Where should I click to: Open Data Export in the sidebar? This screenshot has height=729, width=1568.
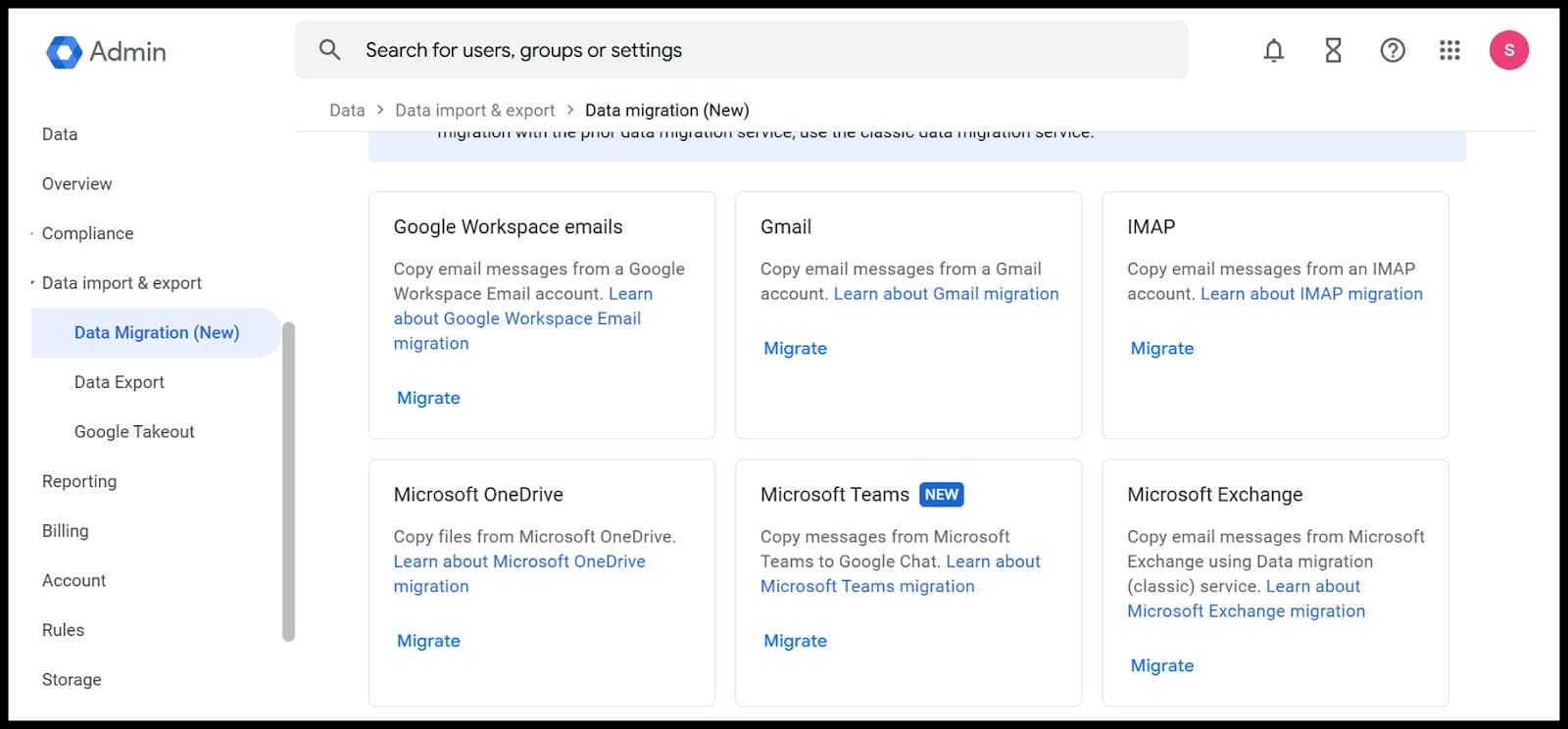[120, 382]
